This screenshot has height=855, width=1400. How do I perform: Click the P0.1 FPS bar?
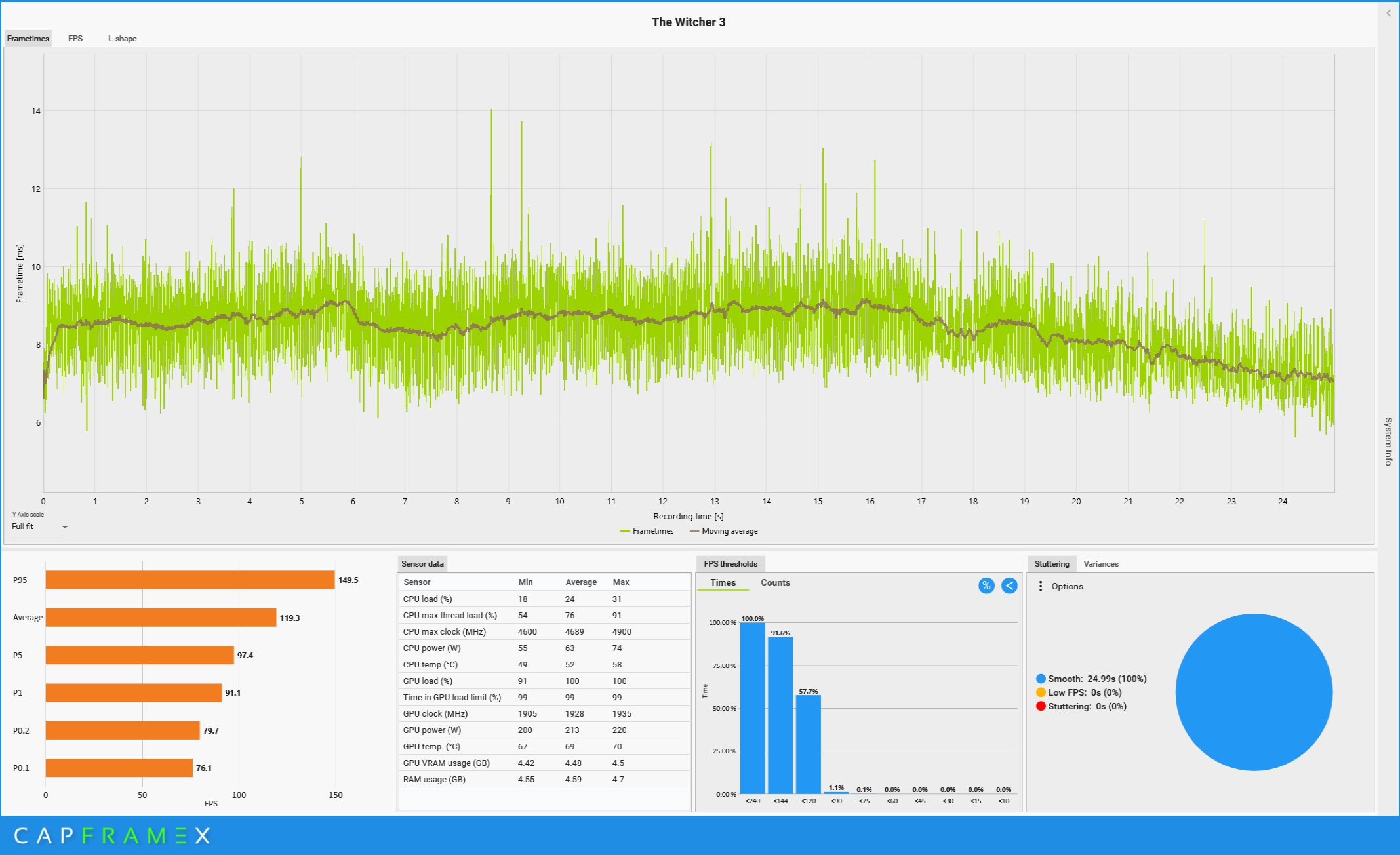pos(119,768)
